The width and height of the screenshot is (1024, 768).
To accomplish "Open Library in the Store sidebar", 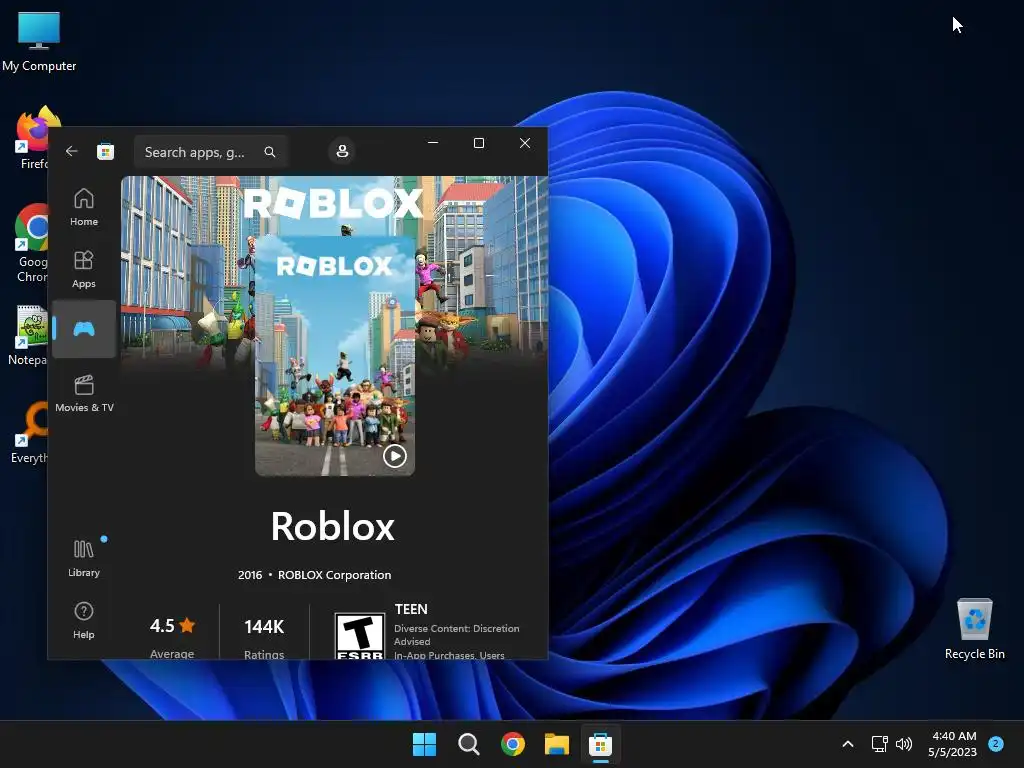I will click(x=84, y=558).
